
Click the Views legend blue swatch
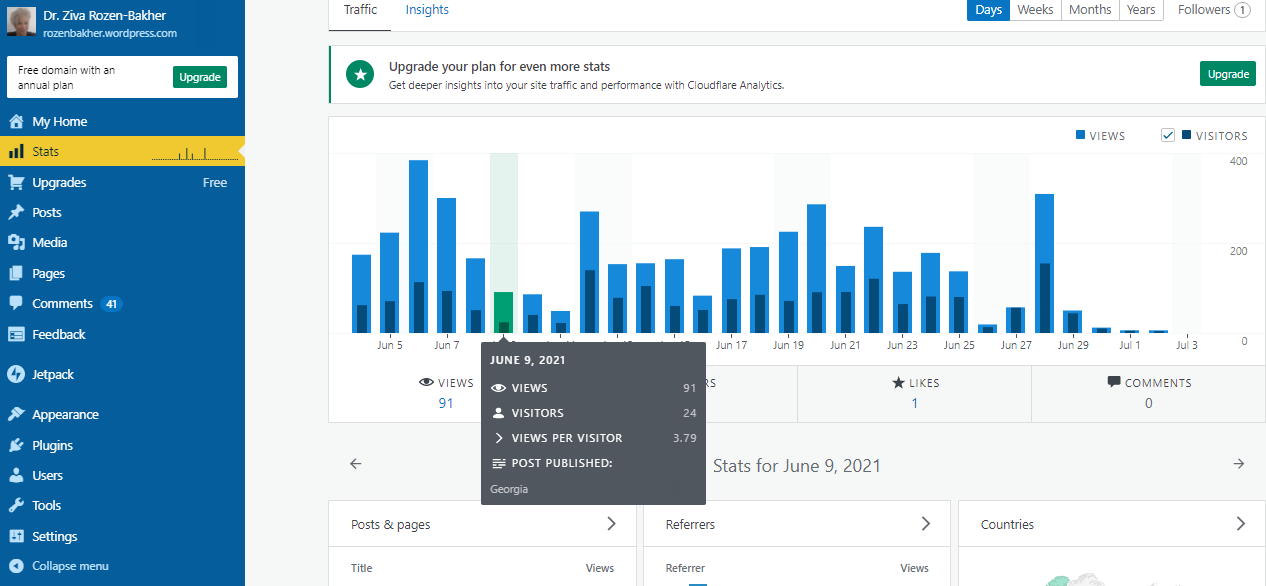[1080, 135]
